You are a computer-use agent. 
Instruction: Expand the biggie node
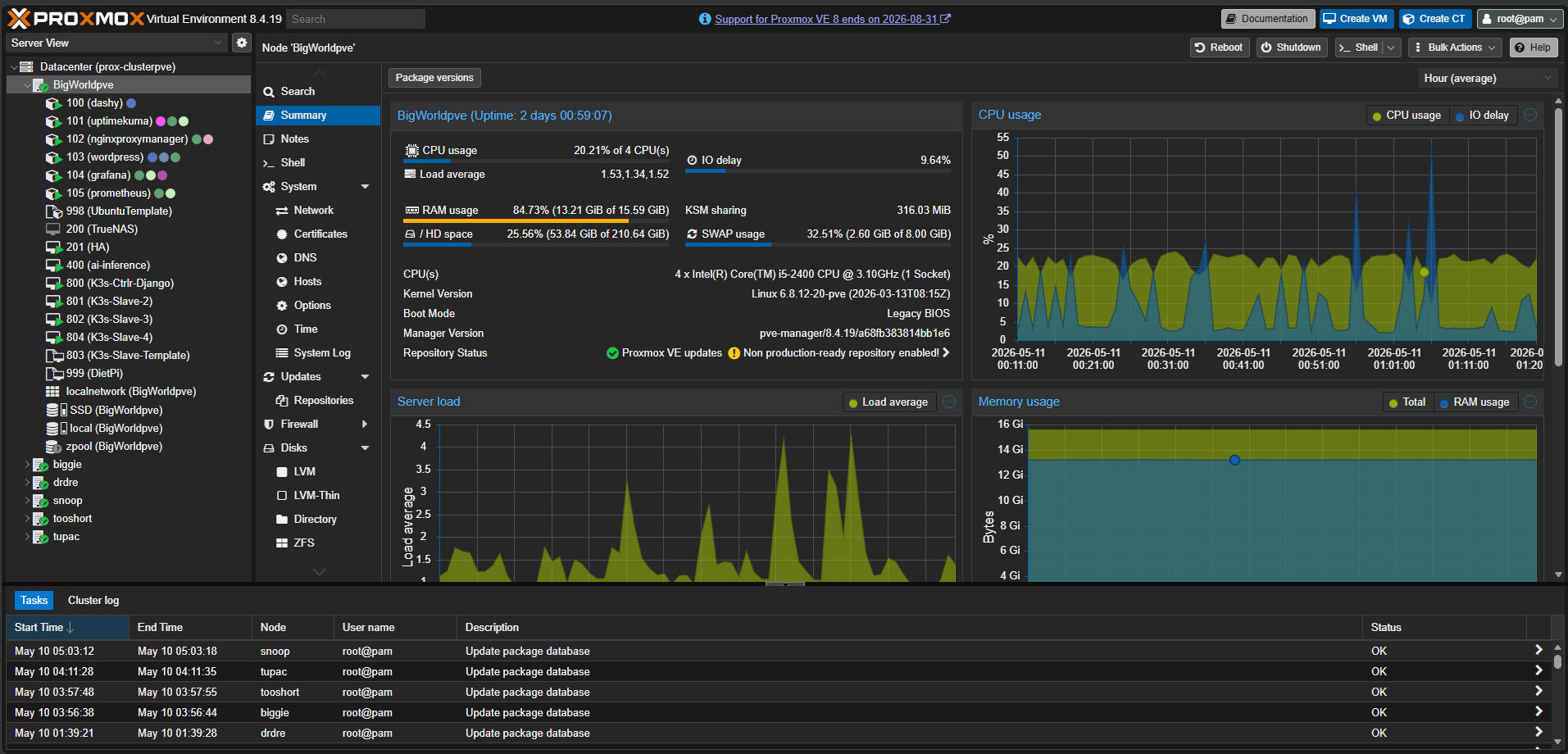tap(27, 465)
